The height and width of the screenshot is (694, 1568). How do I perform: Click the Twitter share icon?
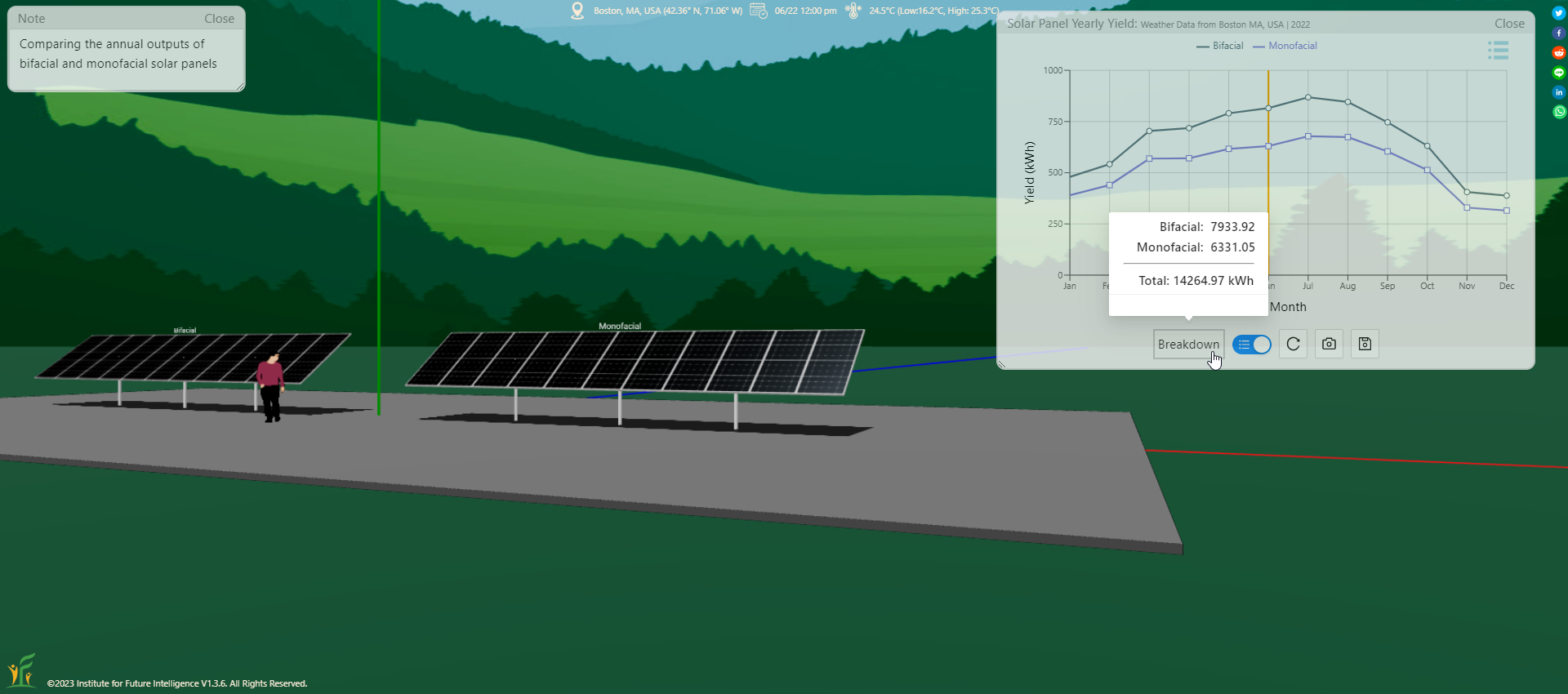(x=1558, y=13)
